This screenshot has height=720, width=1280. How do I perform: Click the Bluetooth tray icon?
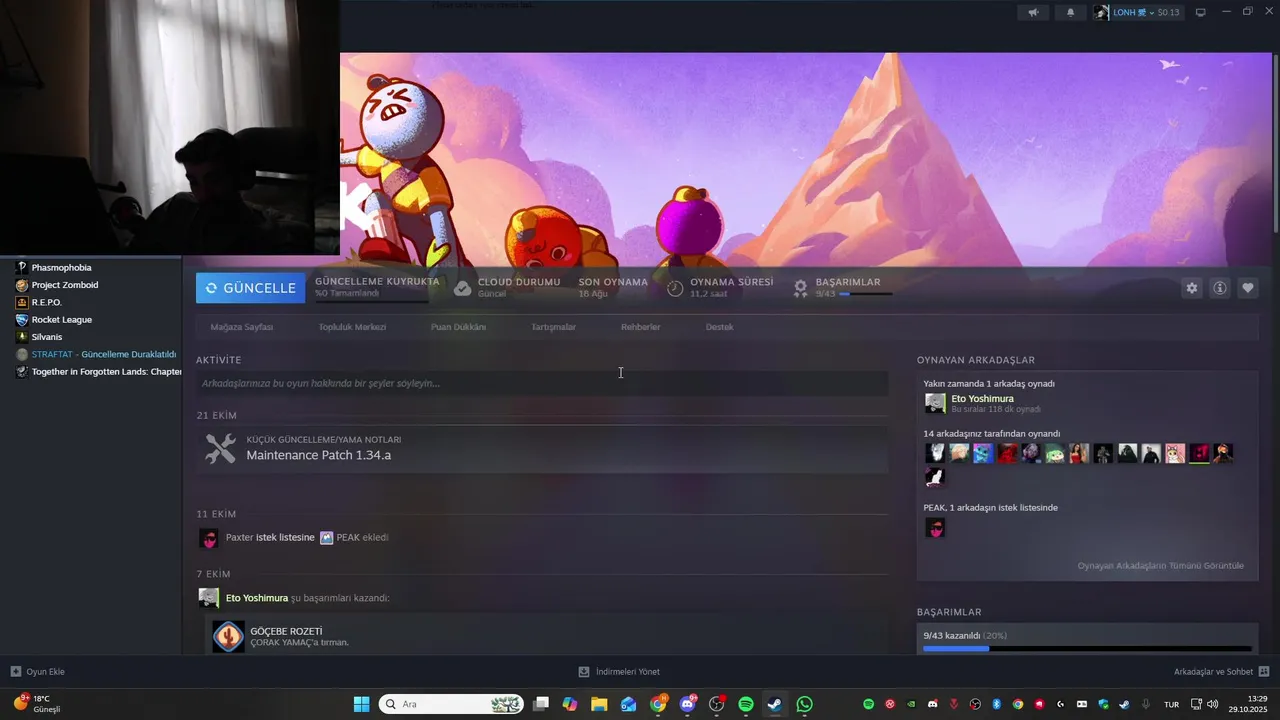point(997,704)
